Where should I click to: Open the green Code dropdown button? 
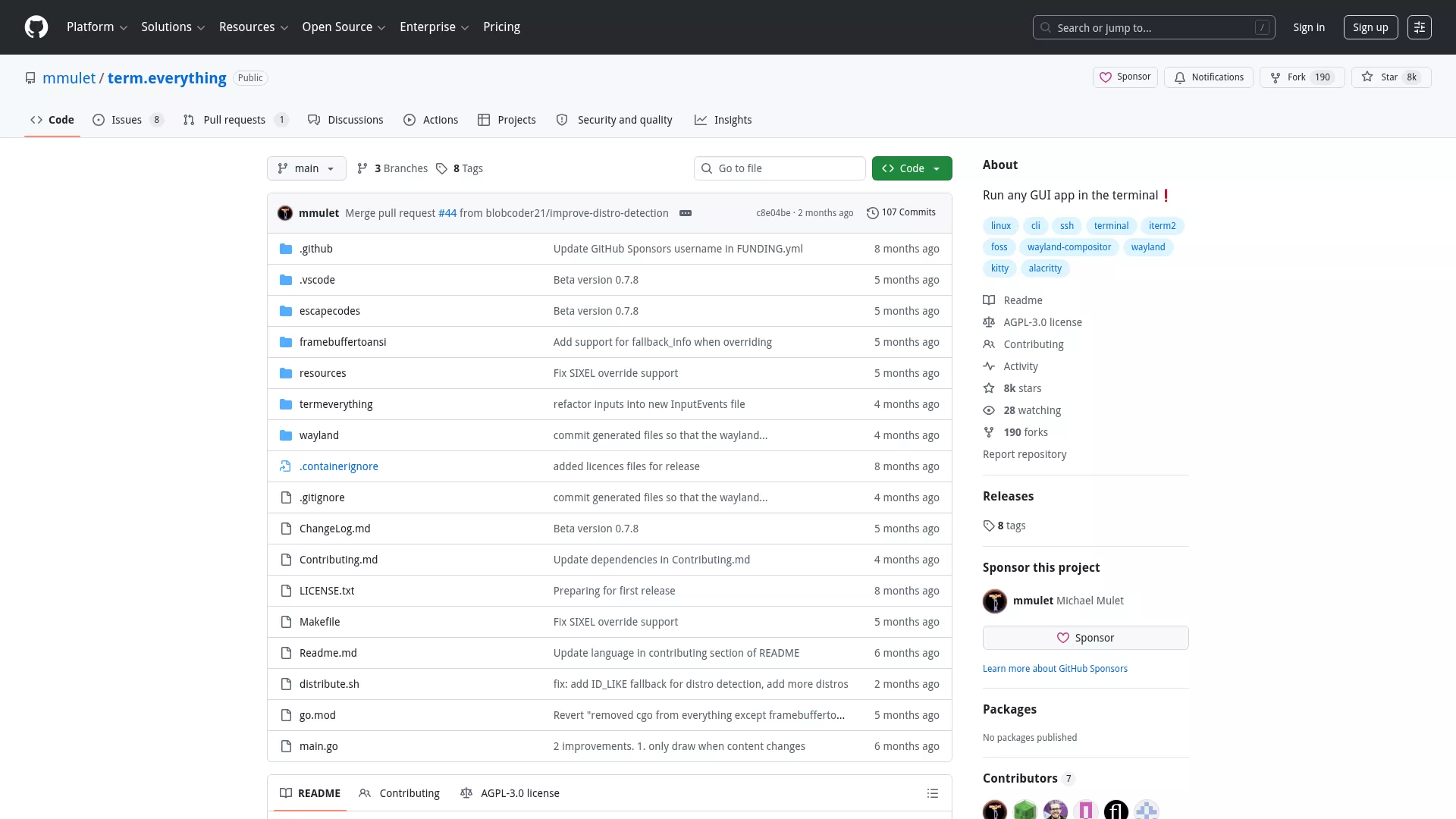coord(912,168)
